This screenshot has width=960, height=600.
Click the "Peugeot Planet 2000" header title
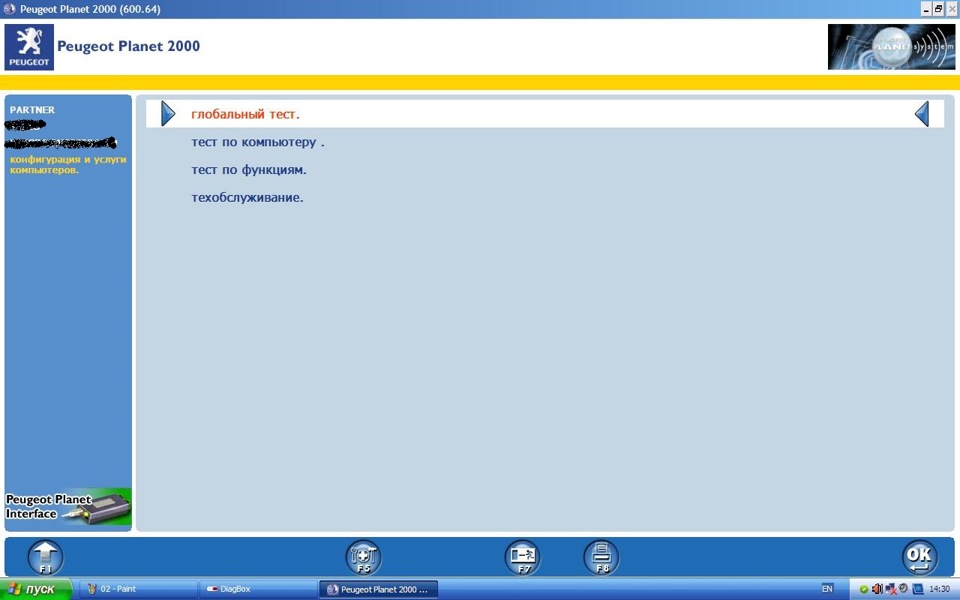(129, 46)
